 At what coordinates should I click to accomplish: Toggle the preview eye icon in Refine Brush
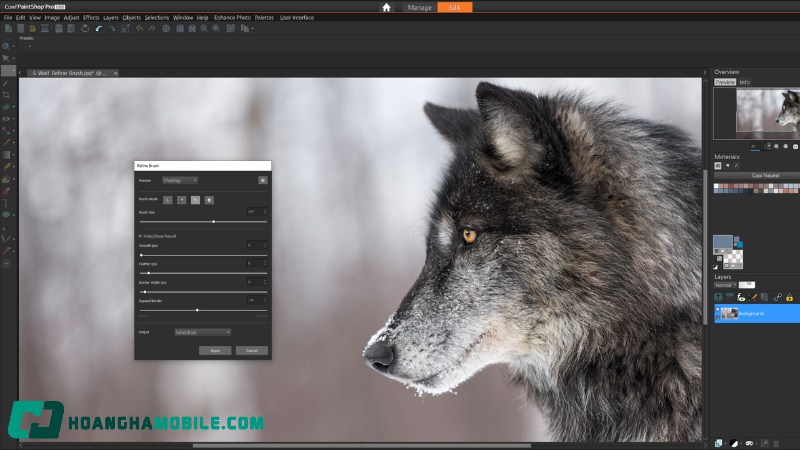[263, 180]
